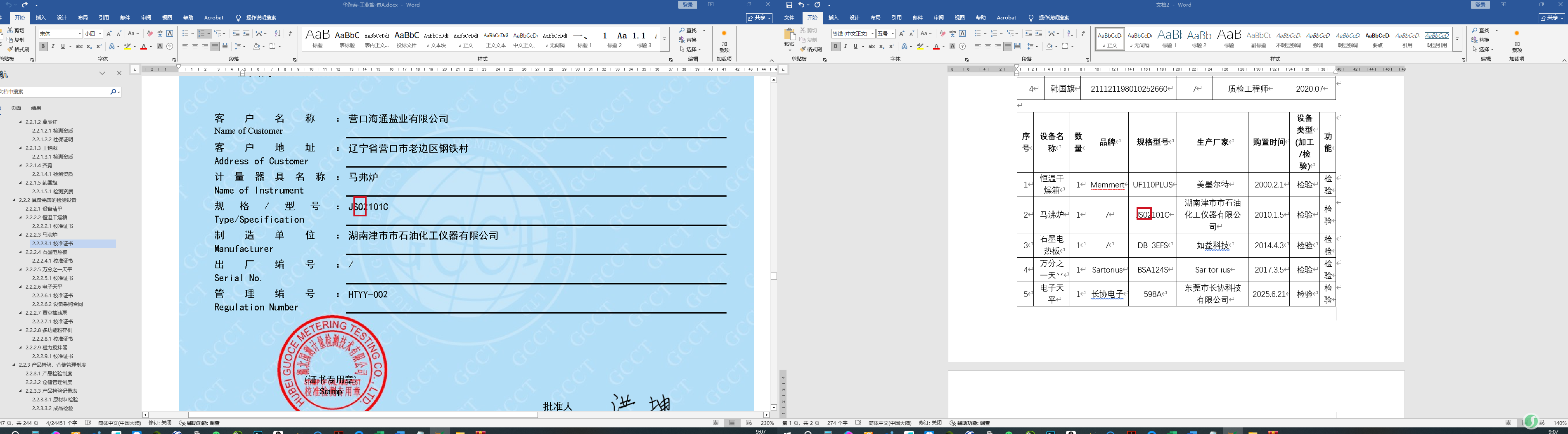The width and height of the screenshot is (1568, 434).
Task: Toggle subscript in the left Word window
Action: coord(90,46)
